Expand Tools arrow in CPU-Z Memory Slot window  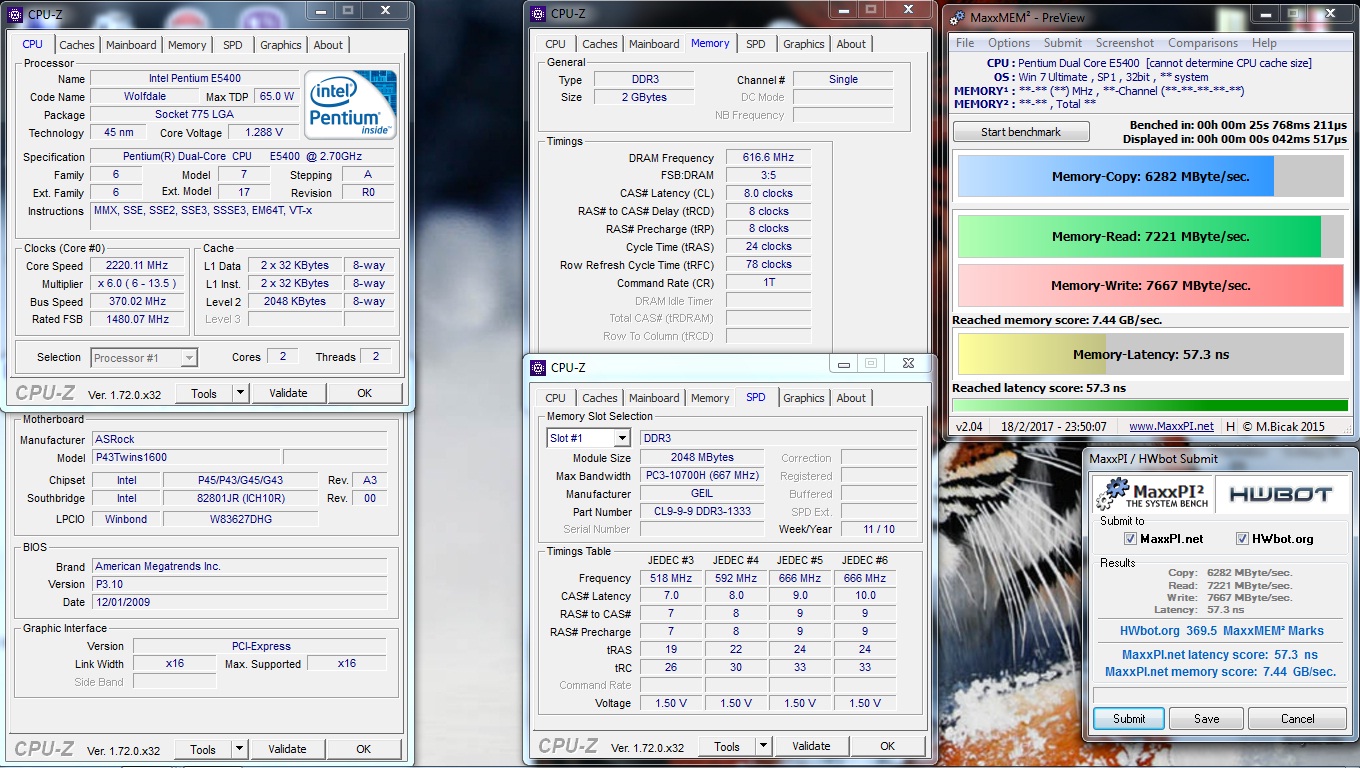[x=763, y=746]
